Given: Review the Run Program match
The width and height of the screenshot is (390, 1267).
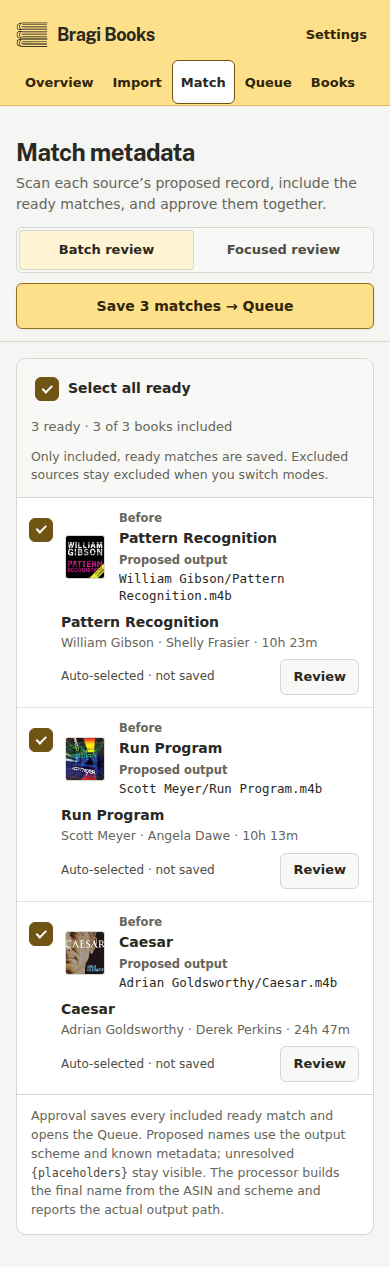Looking at the screenshot, I should (x=319, y=871).
